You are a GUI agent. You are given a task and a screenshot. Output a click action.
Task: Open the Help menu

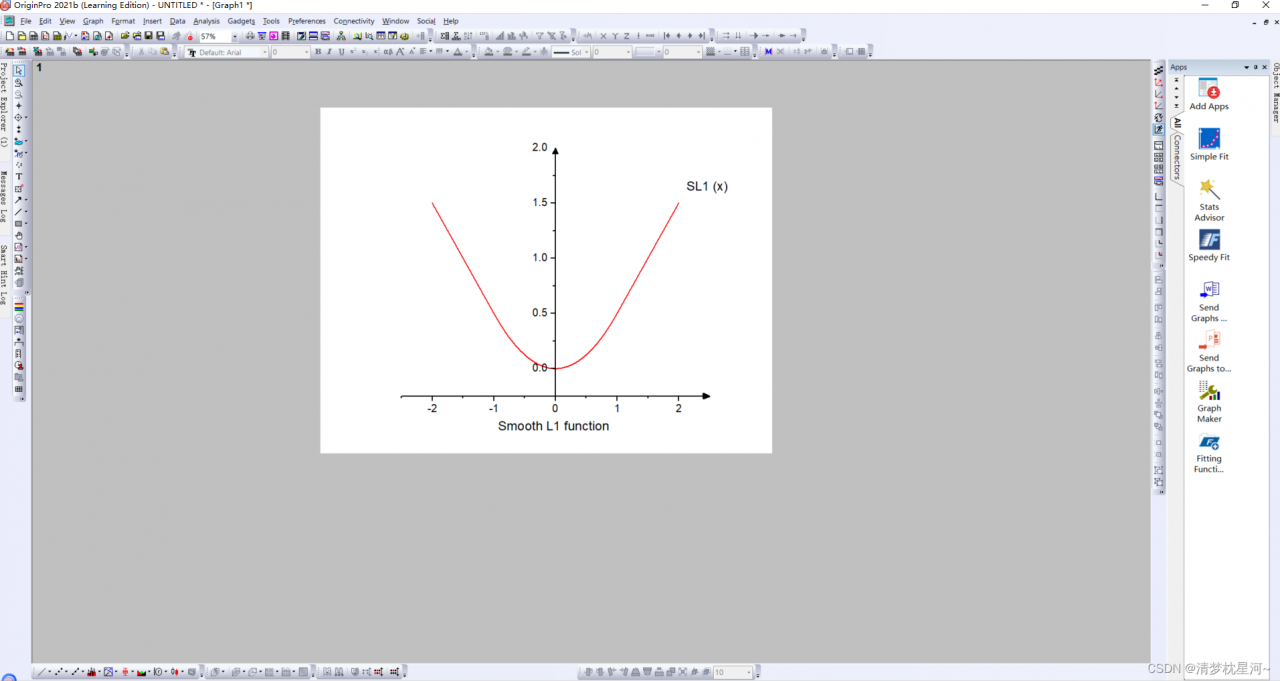pos(451,21)
